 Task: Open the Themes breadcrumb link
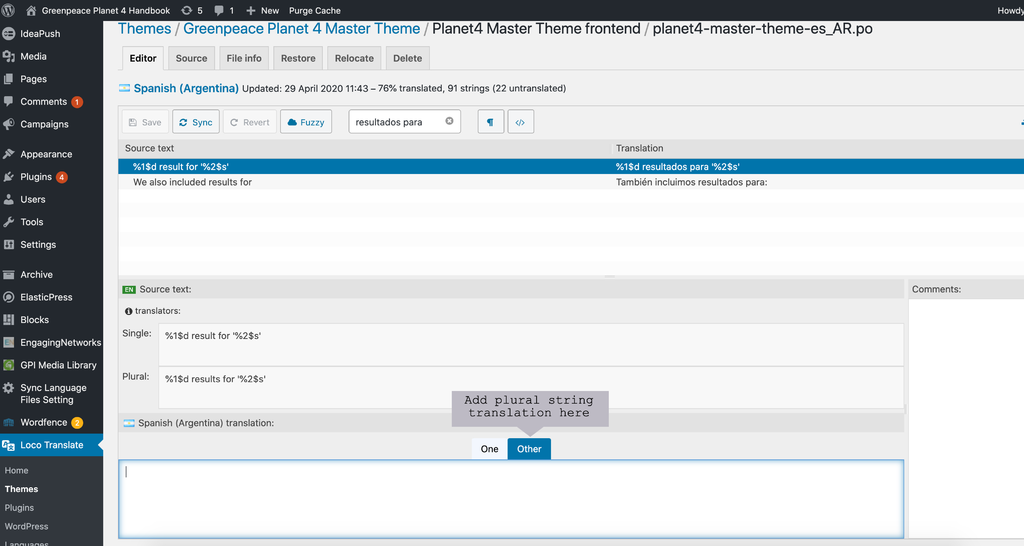click(144, 29)
